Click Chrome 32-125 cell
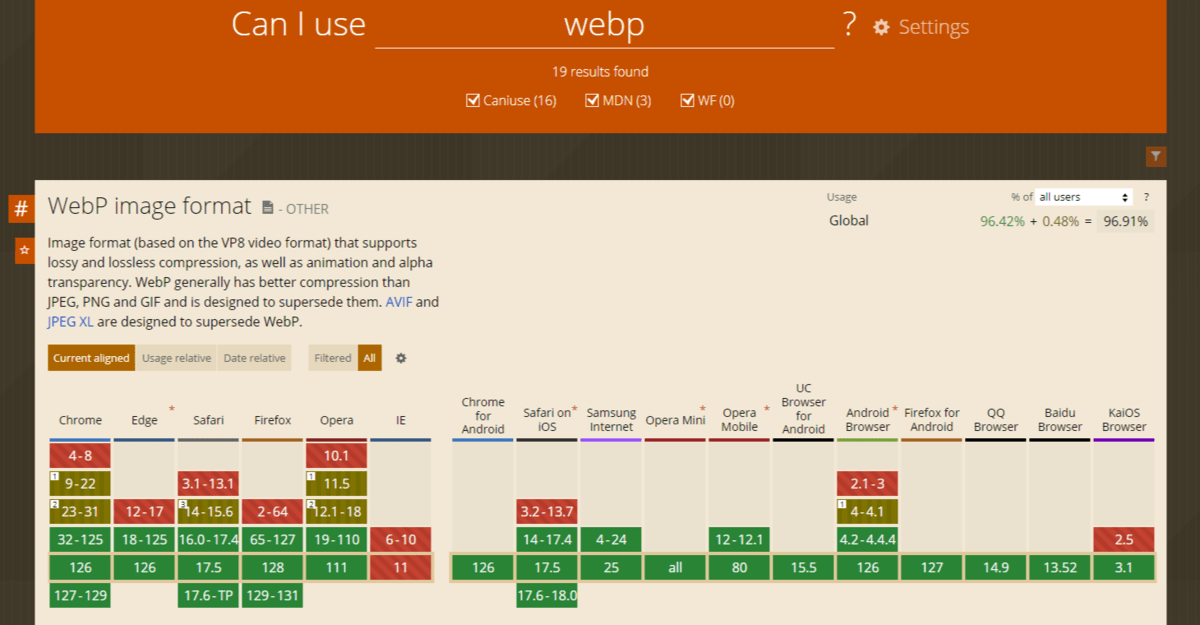 81,540
